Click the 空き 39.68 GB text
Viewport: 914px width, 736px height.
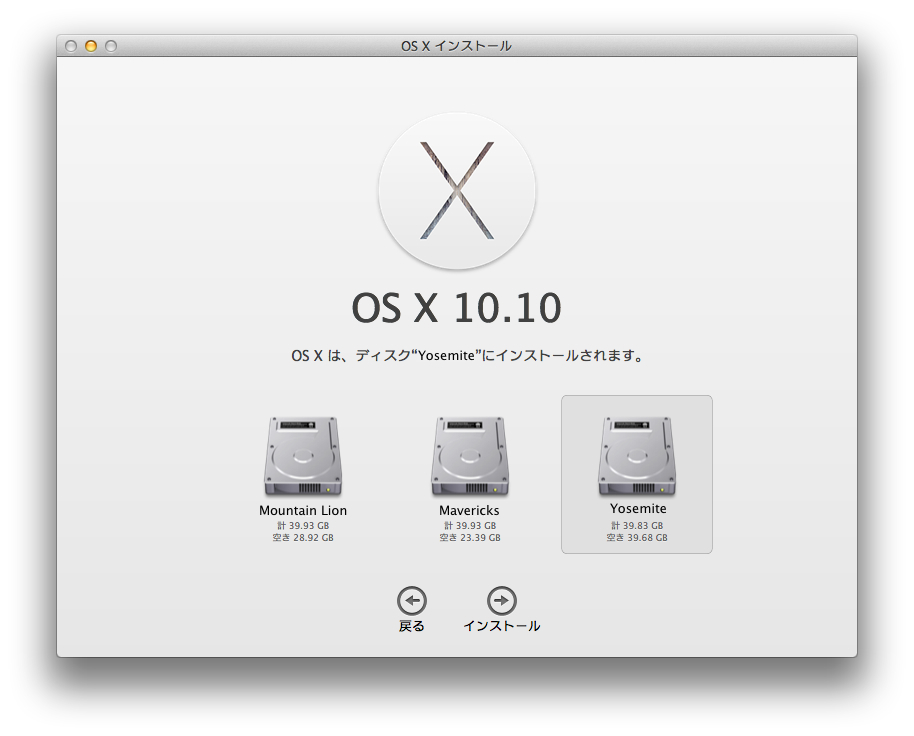tap(637, 538)
